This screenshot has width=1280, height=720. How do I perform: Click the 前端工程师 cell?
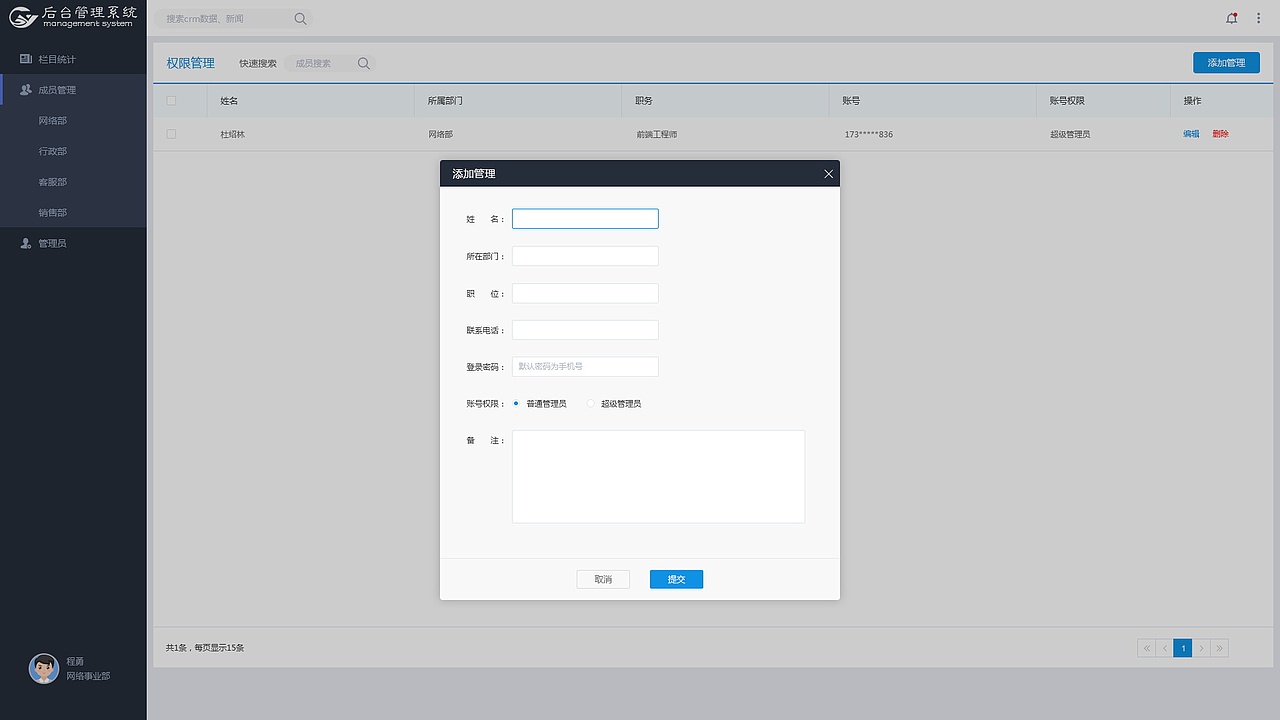coord(657,134)
